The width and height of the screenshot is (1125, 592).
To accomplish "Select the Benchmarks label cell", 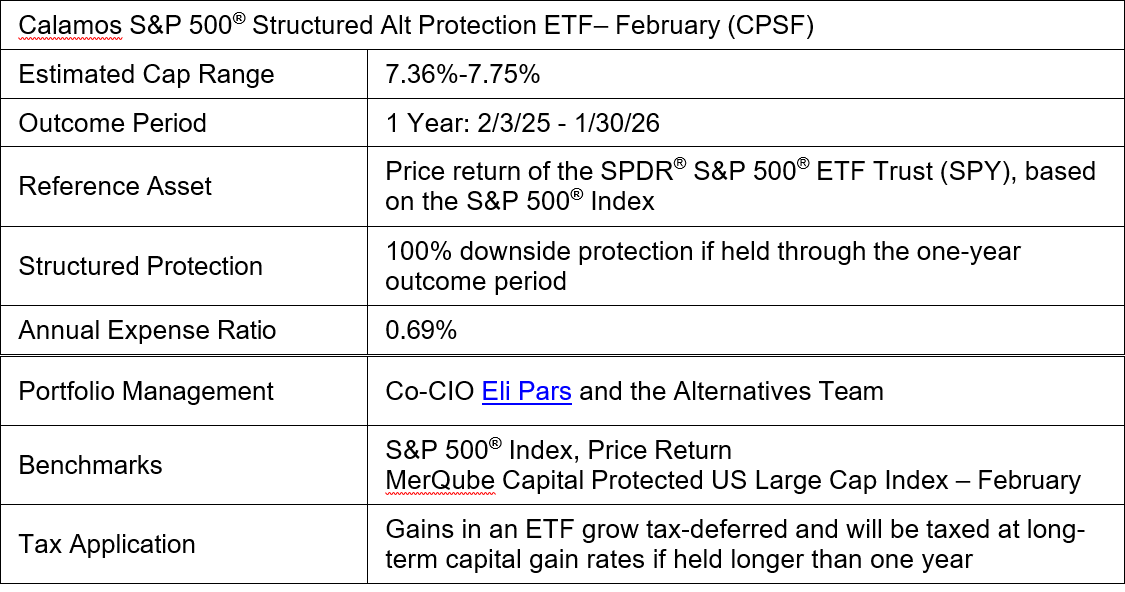I will [x=184, y=465].
